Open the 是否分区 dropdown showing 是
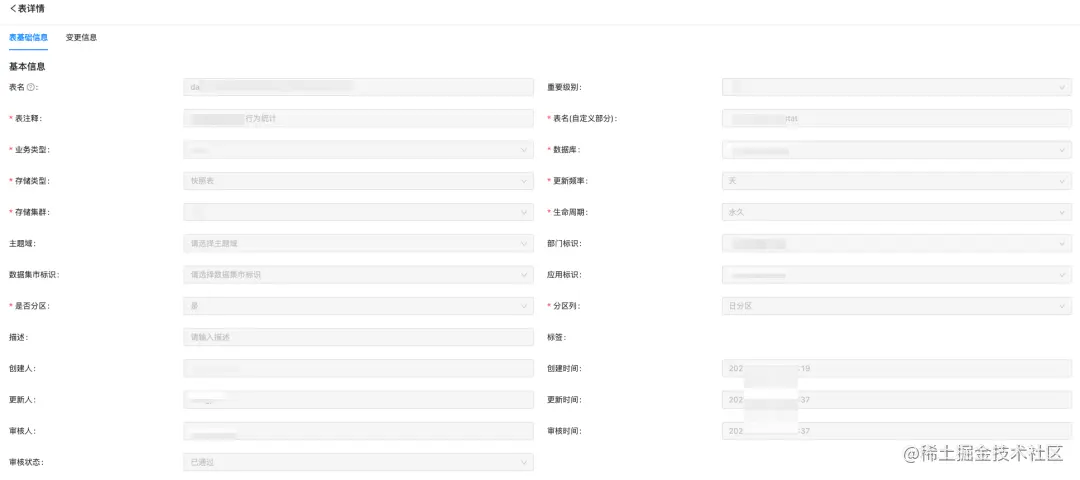 tap(358, 306)
